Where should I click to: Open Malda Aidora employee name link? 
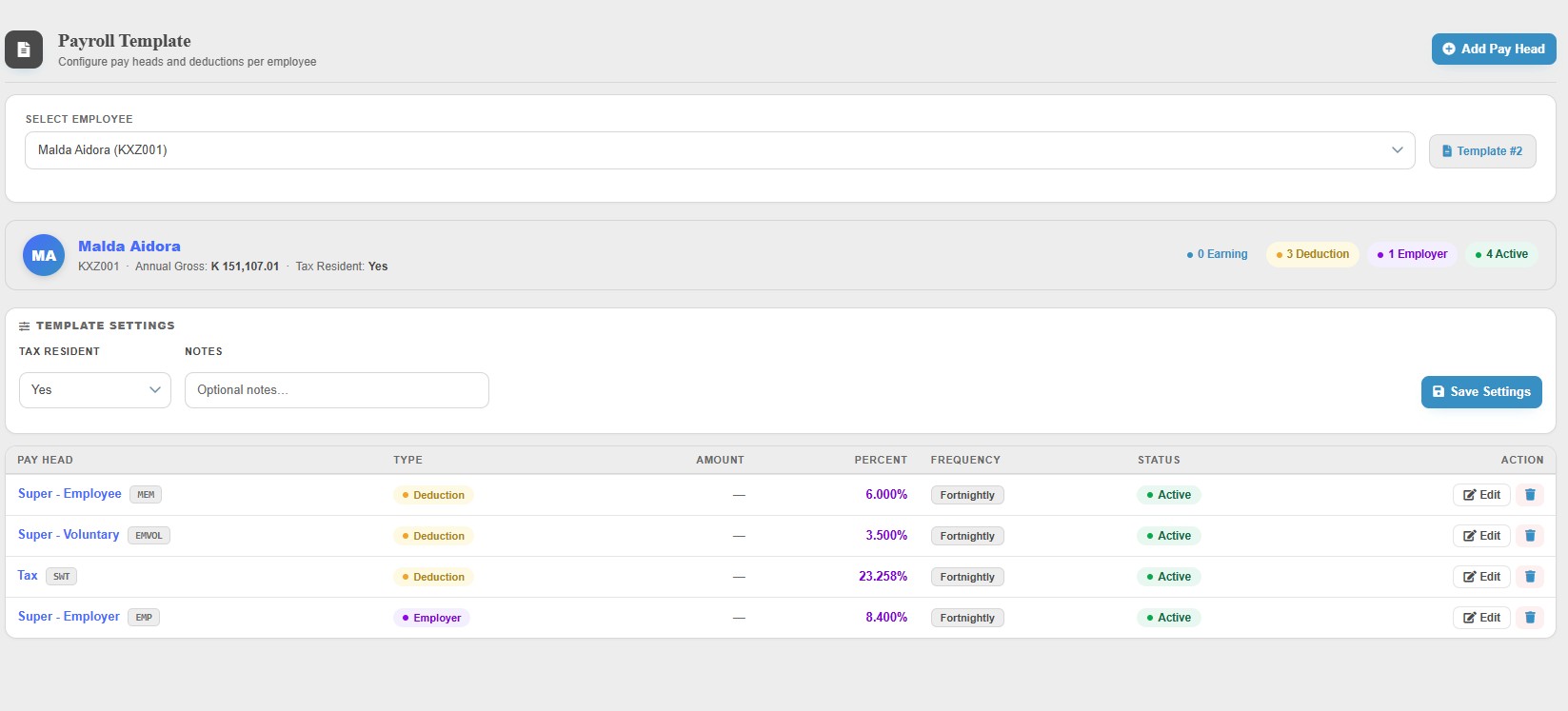coord(129,247)
